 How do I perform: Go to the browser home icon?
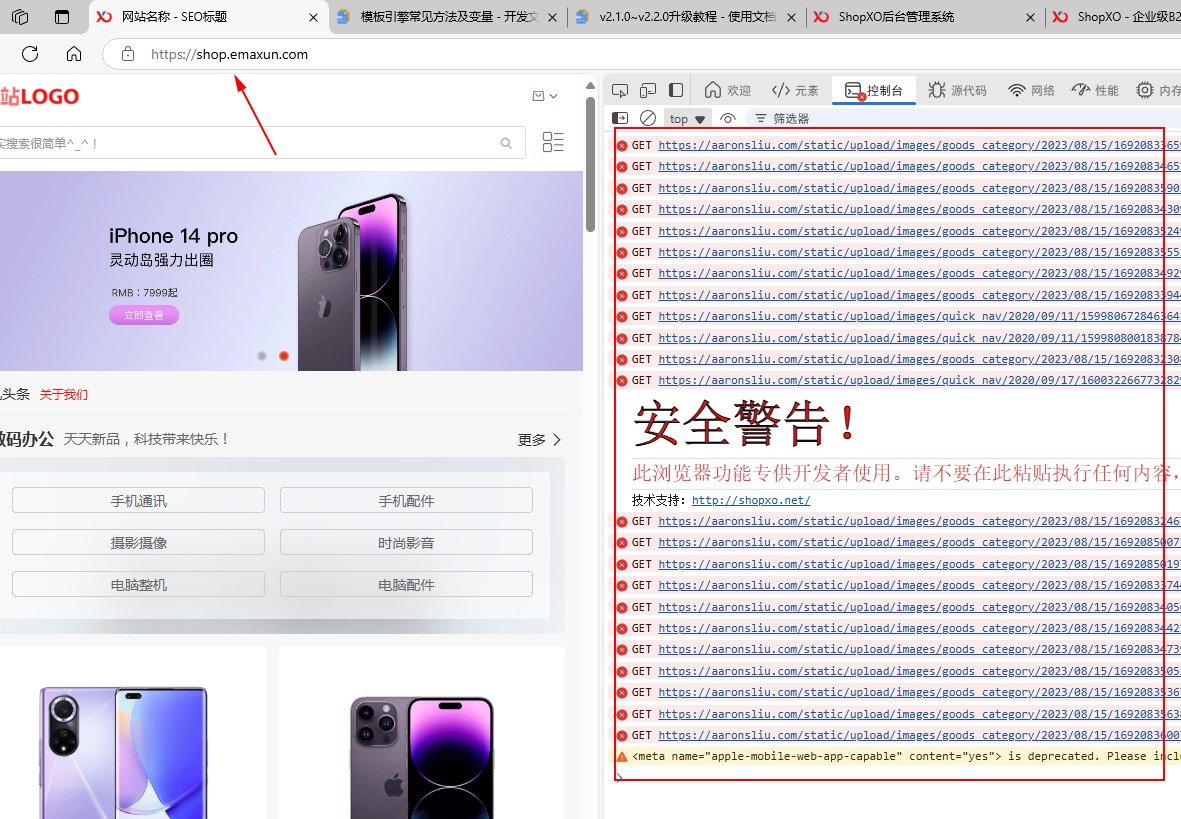coord(74,53)
